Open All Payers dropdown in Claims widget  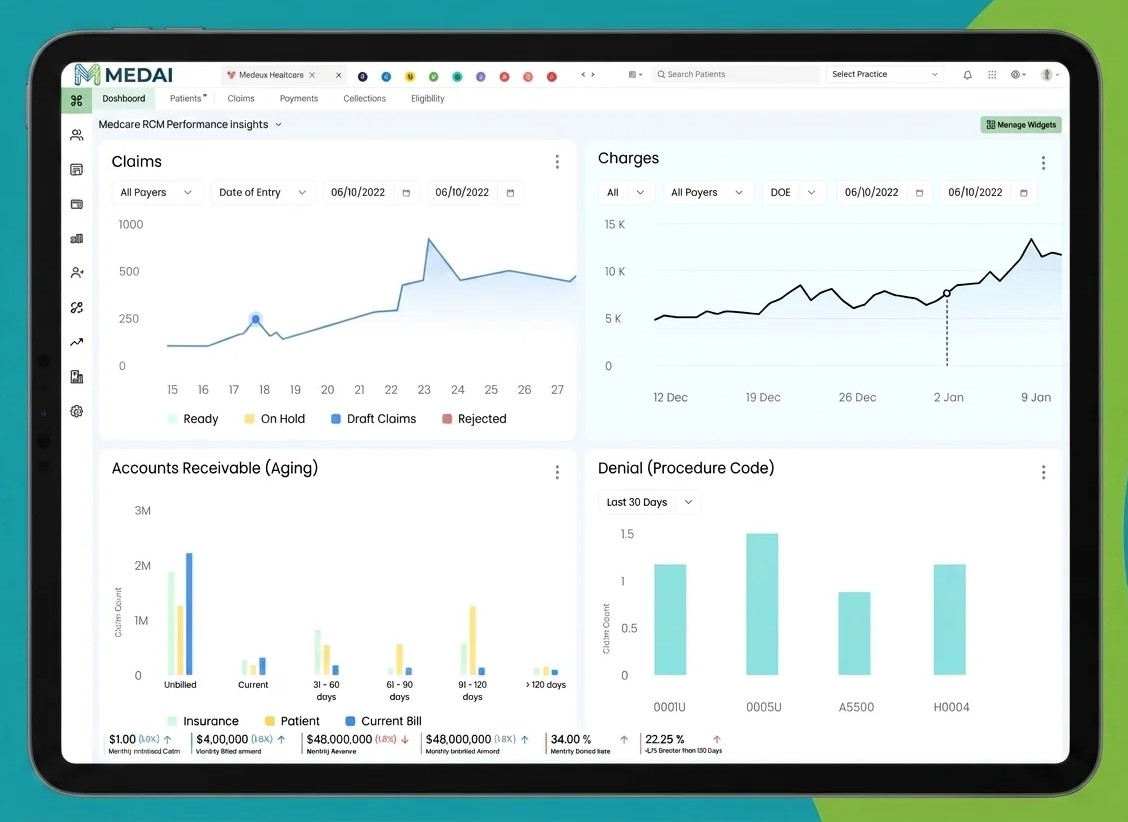(156, 193)
